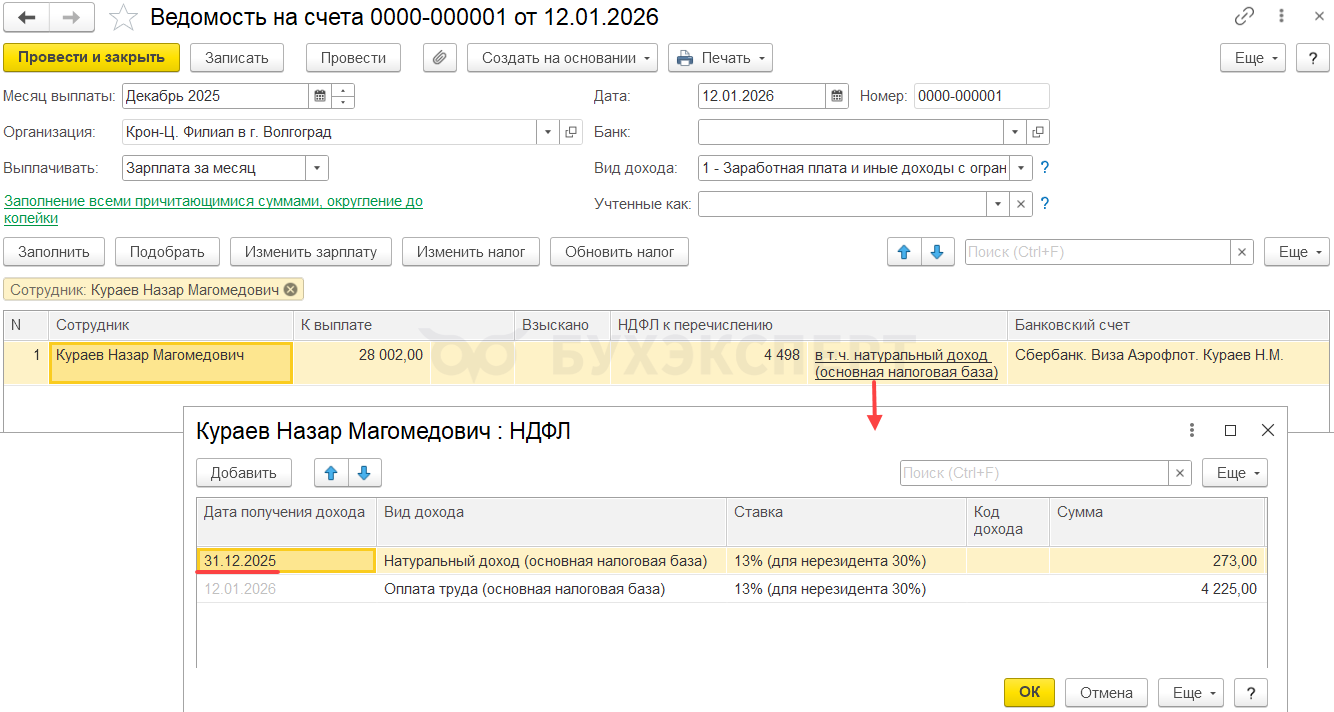
Task: Confirm НДФЛ dialog with ОК
Action: (1029, 692)
